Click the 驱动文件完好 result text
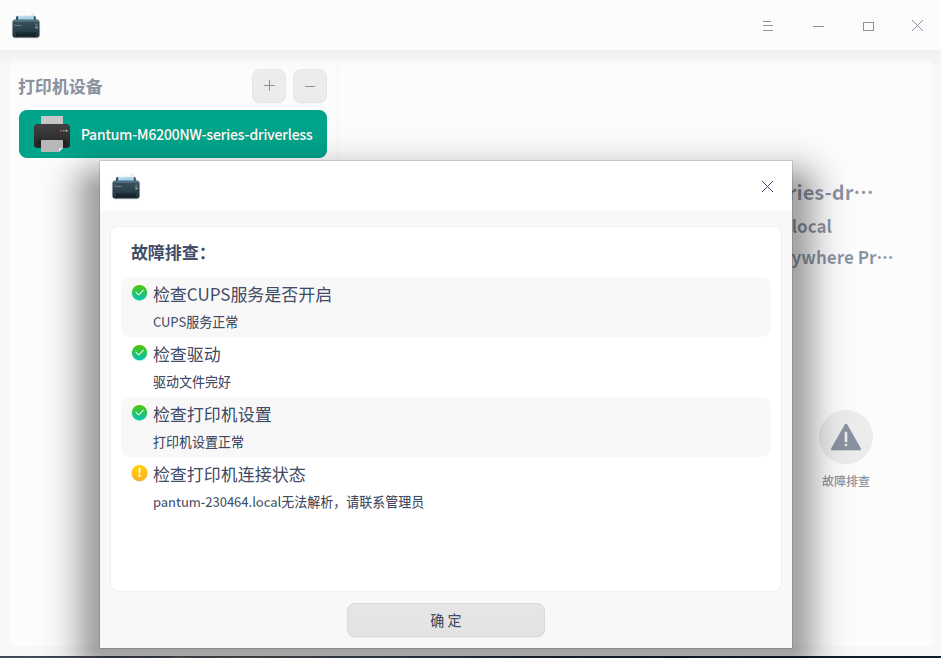Image resolution: width=941 pixels, height=658 pixels. click(191, 382)
